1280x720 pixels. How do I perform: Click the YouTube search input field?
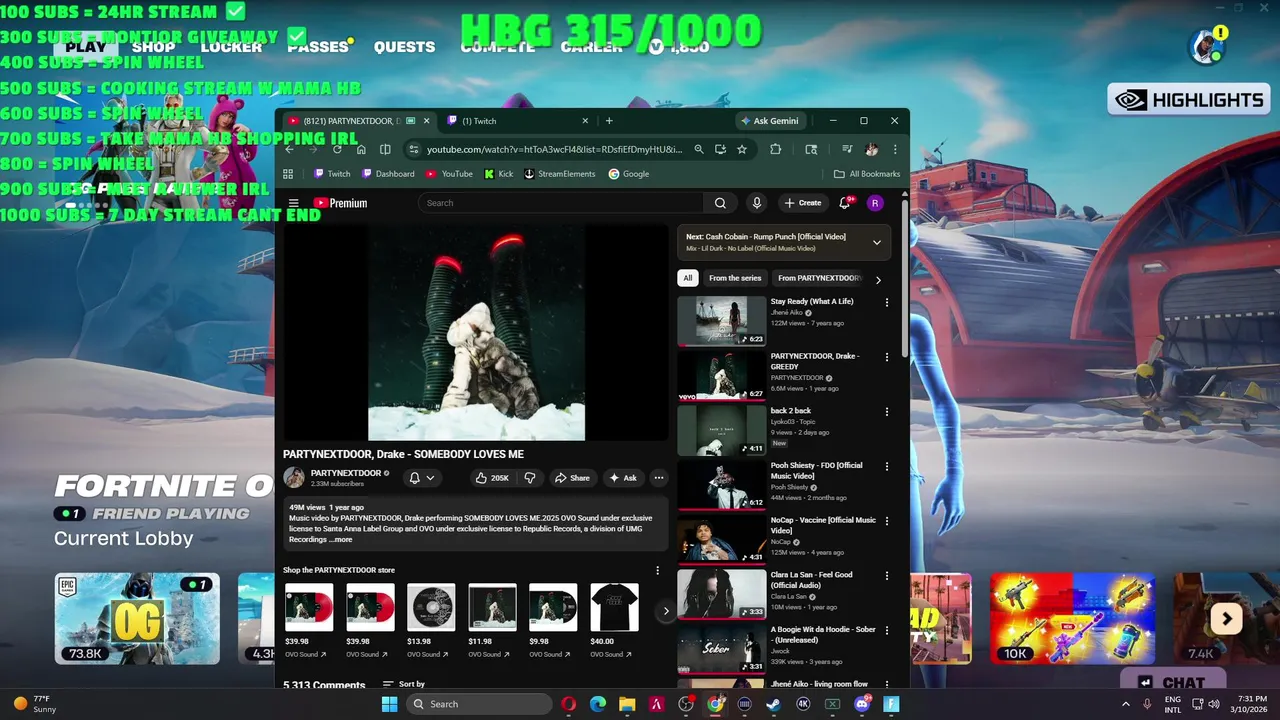pos(562,203)
